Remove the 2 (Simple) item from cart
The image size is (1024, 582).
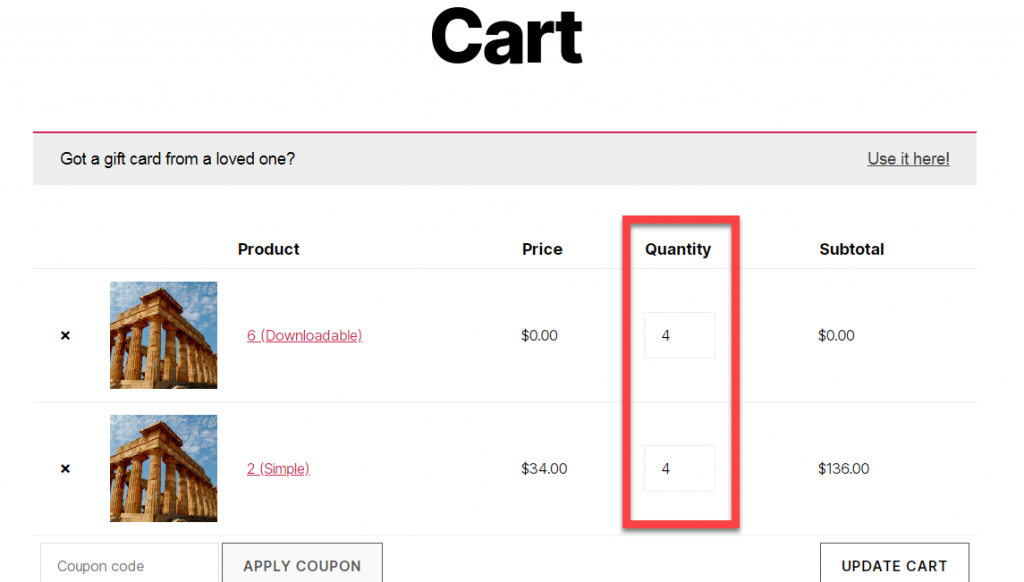tap(65, 469)
